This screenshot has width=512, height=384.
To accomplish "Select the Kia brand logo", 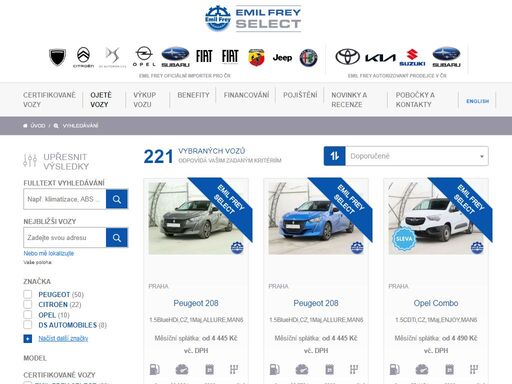I will pyautogui.click(x=380, y=58).
